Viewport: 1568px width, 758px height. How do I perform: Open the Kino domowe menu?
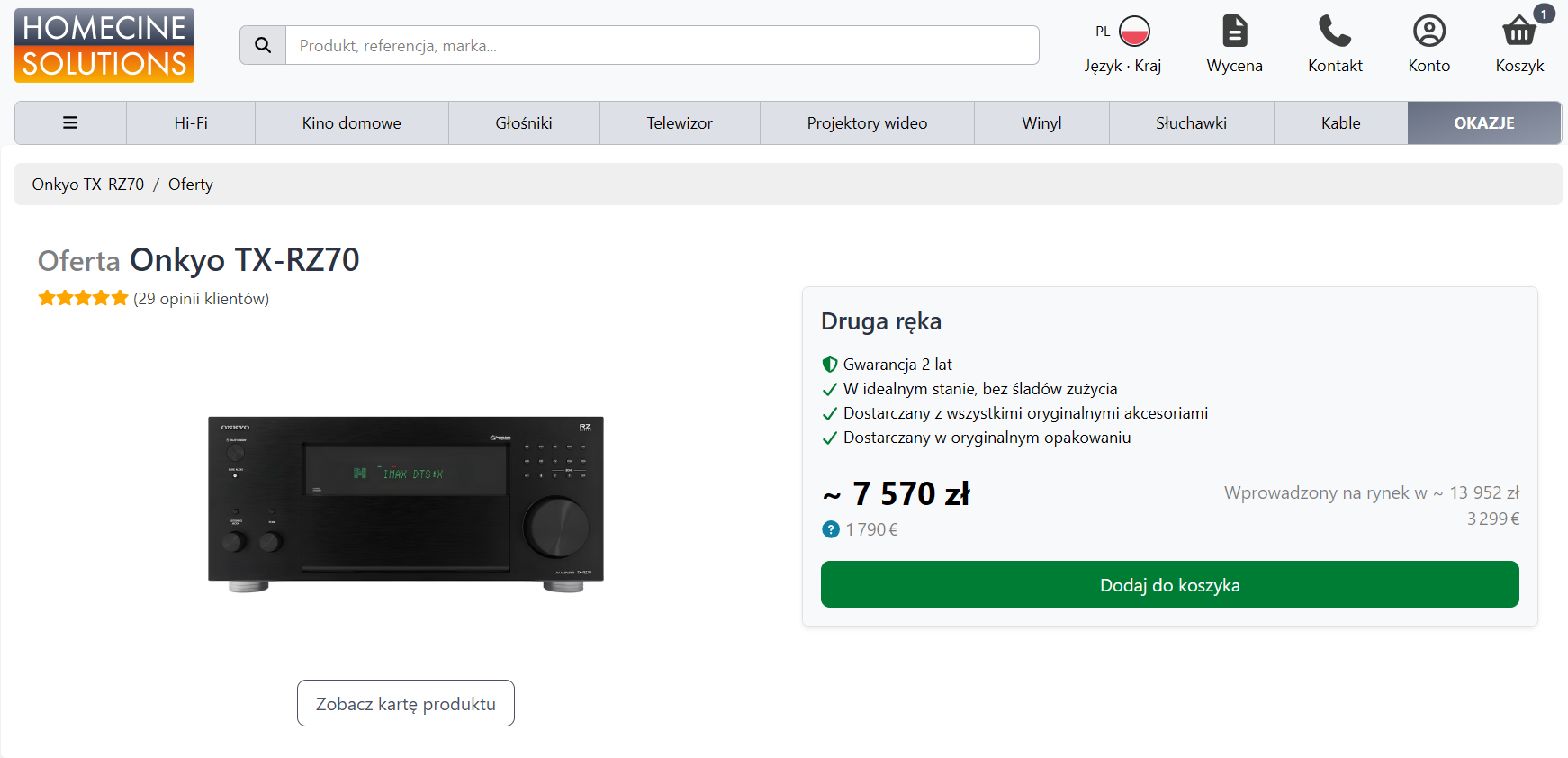(351, 123)
